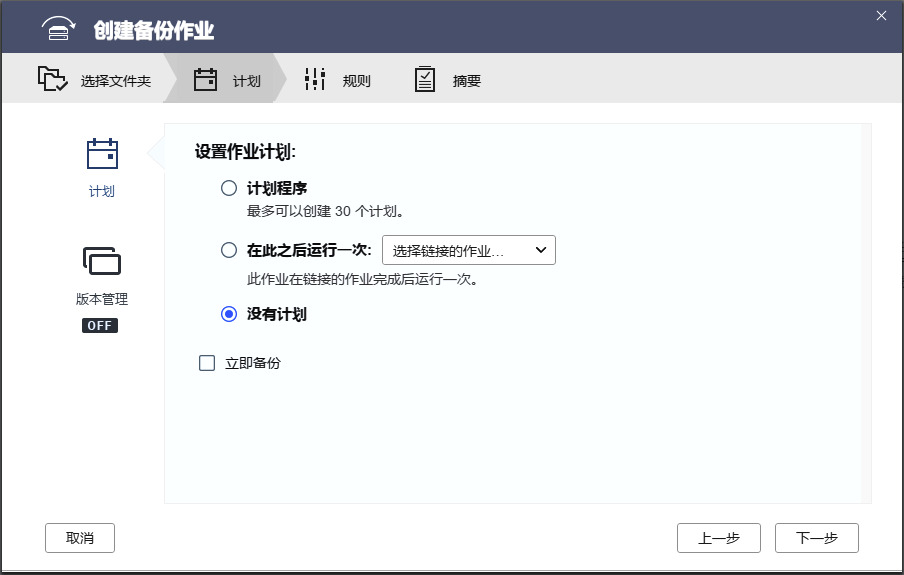Image resolution: width=904 pixels, height=575 pixels.
Task: Select the 没有计划 radio button
Action: coord(229,314)
